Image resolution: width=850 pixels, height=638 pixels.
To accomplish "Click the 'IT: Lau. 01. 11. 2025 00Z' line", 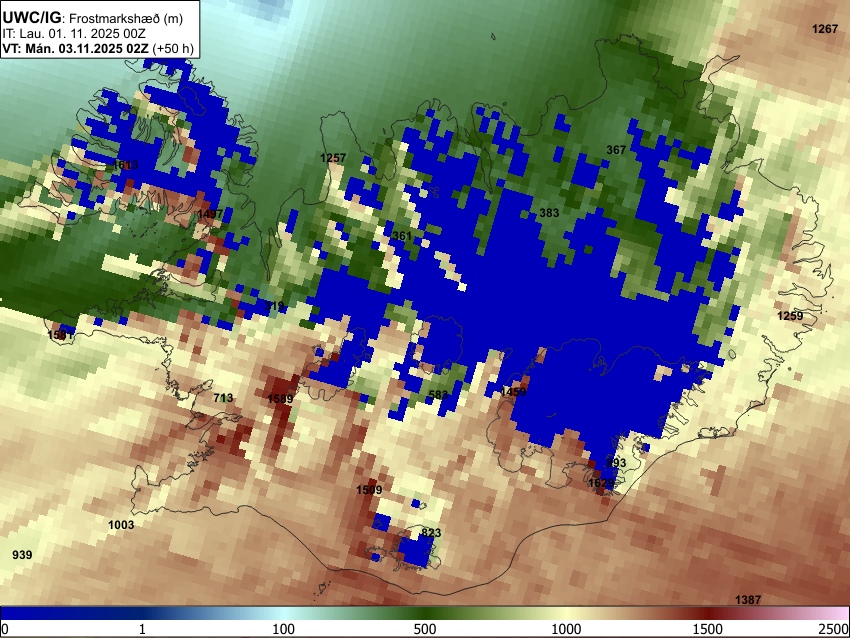I will coord(74,34).
